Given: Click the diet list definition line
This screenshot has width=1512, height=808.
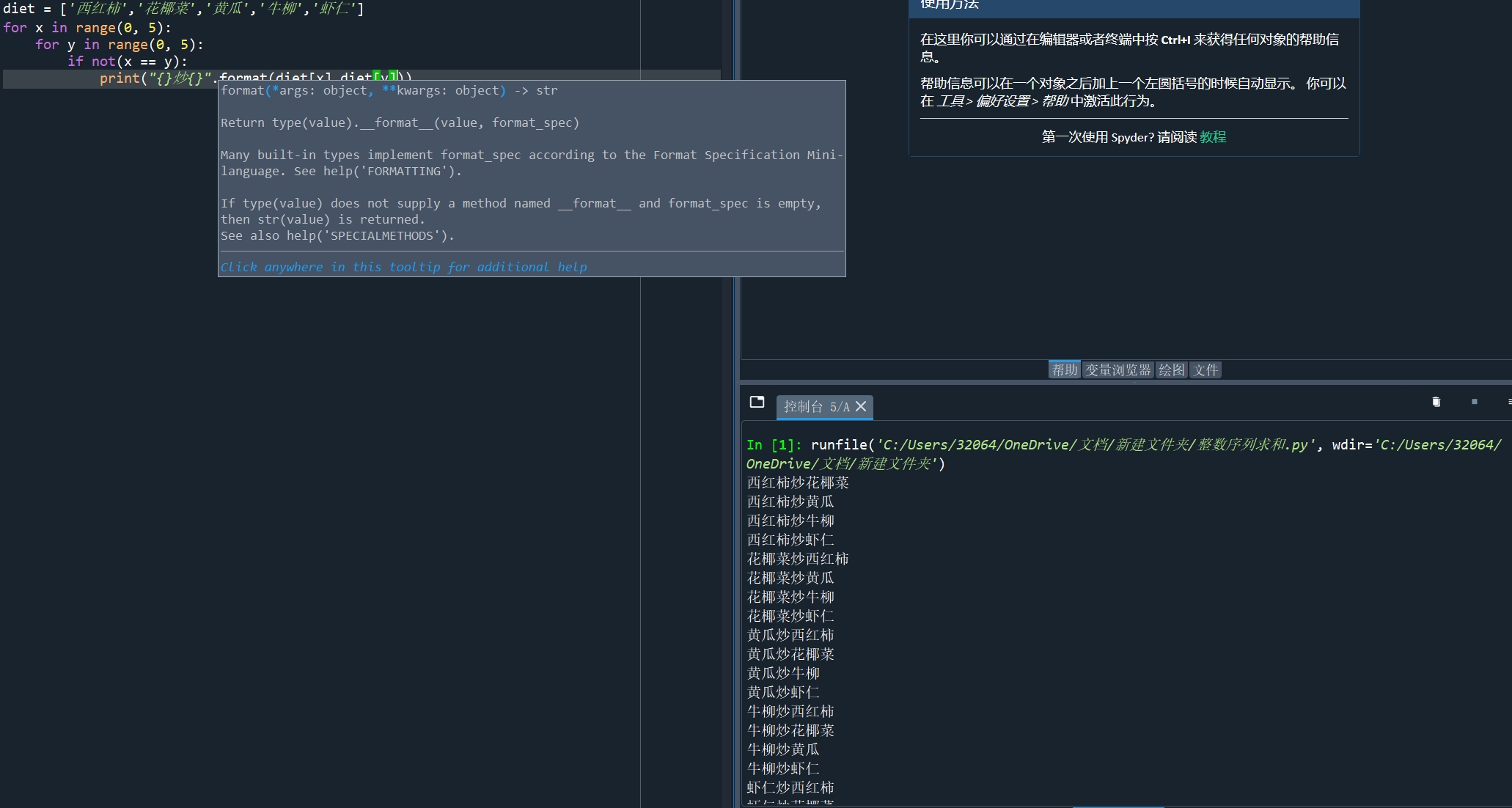Looking at the screenshot, I should pos(183,9).
